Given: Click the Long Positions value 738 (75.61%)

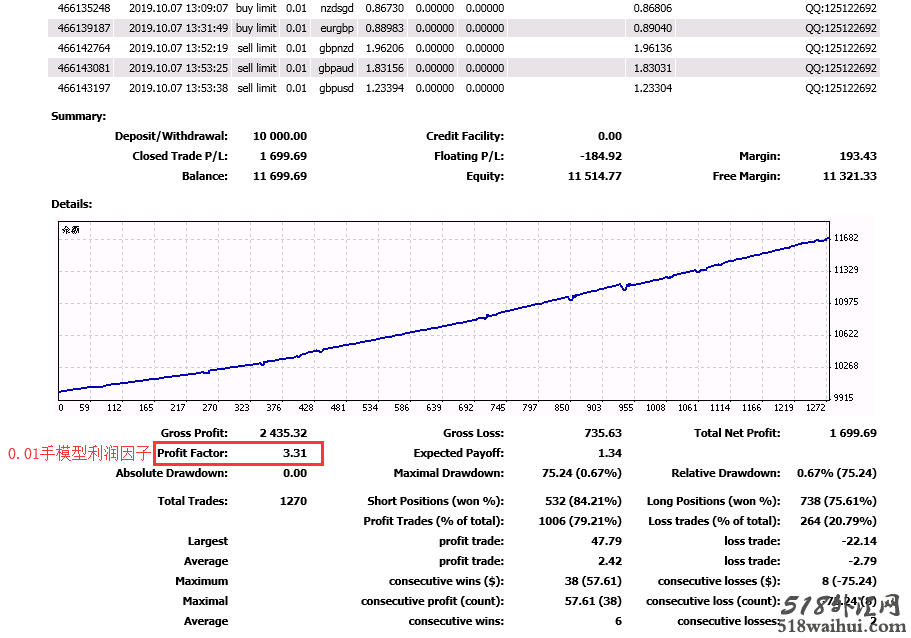Looking at the screenshot, I should click(838, 501).
